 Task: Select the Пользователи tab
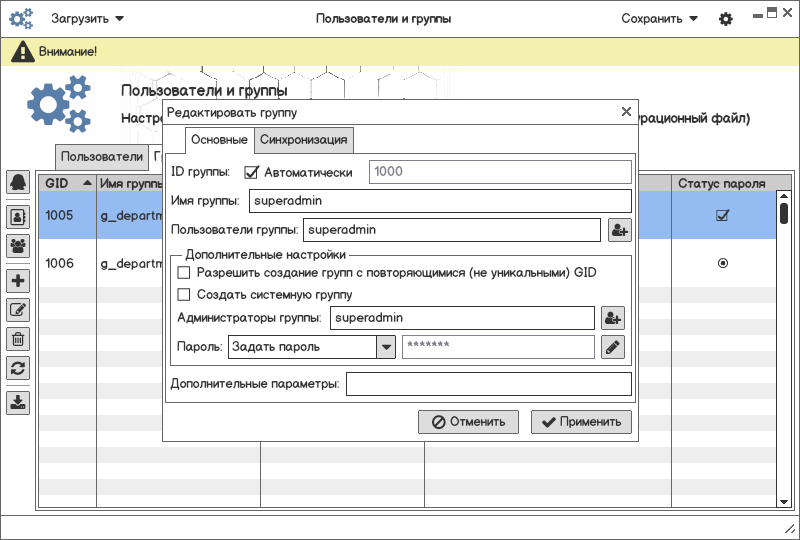101,157
